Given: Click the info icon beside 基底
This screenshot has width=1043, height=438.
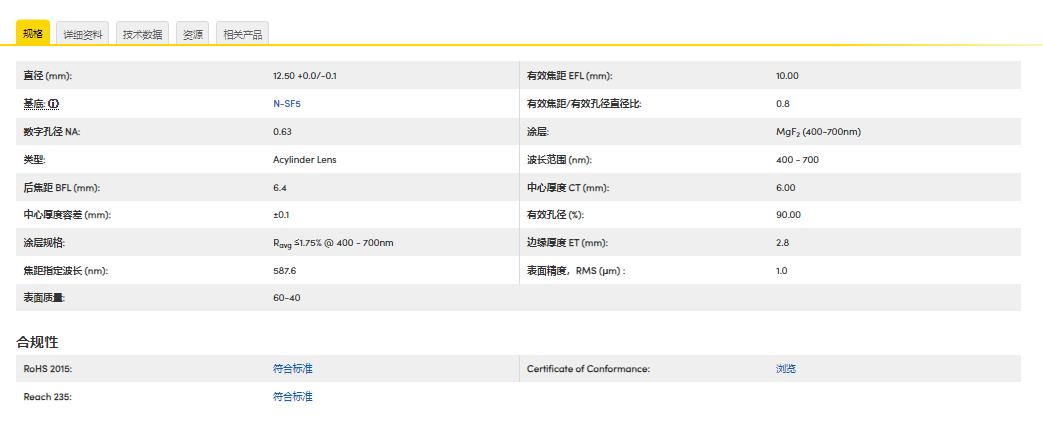Looking at the screenshot, I should pyautogui.click(x=54, y=104).
